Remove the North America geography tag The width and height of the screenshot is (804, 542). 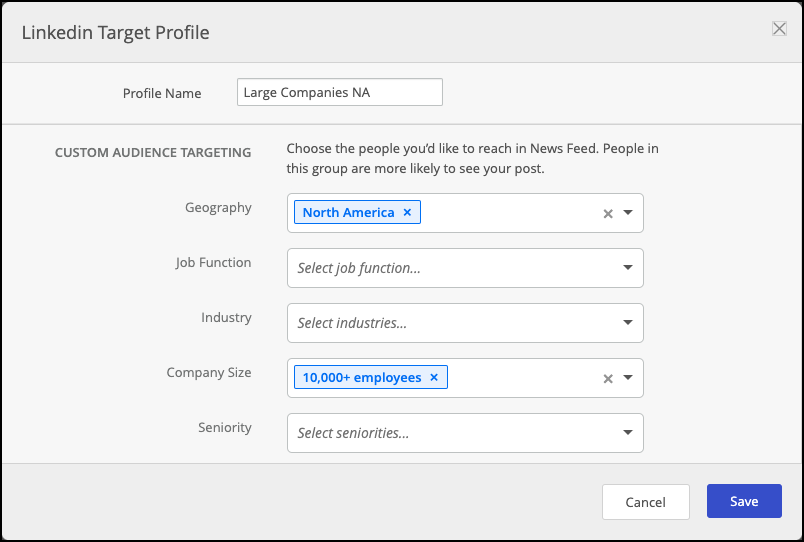407,212
